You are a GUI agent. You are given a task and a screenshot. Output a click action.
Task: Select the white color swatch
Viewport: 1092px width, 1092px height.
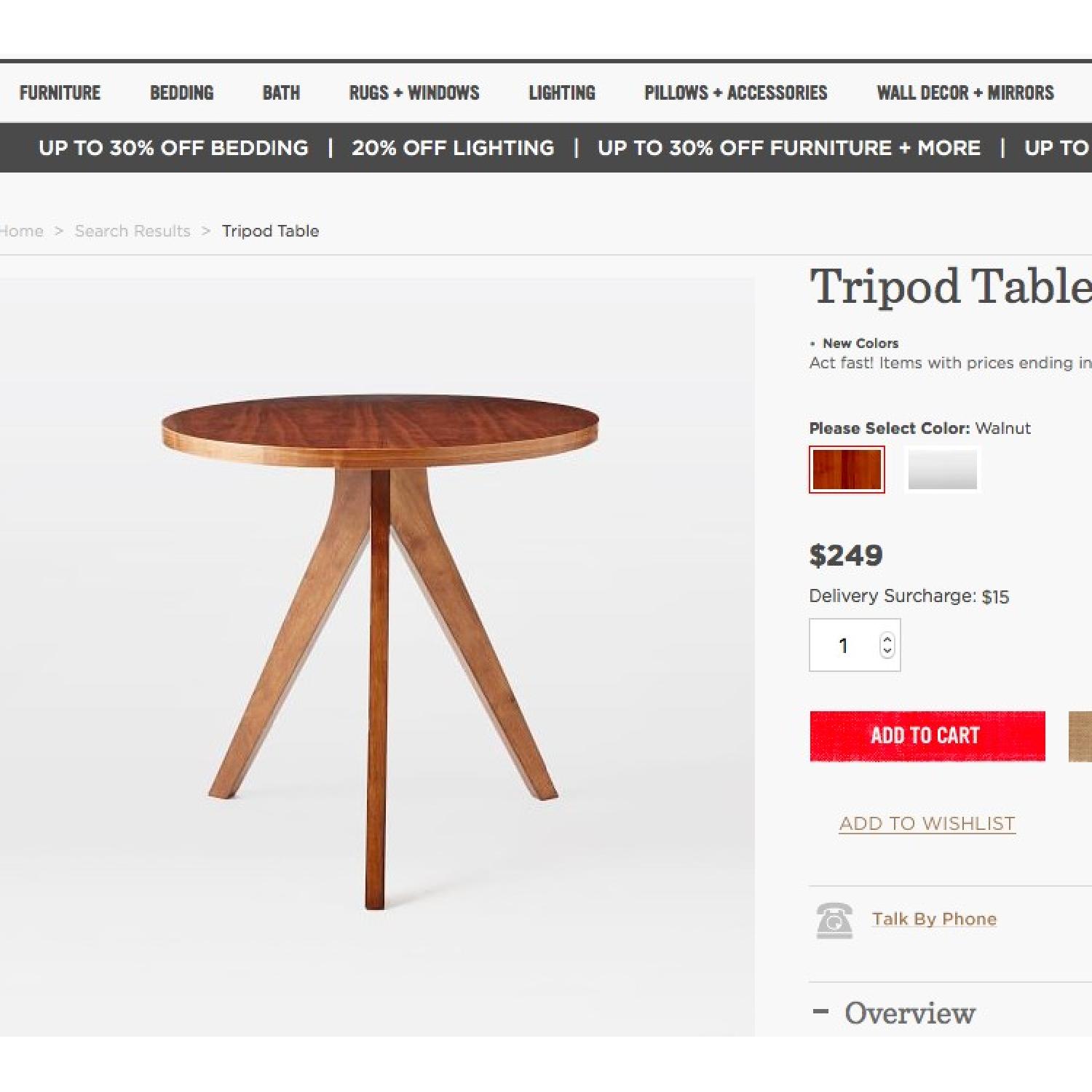(x=943, y=468)
